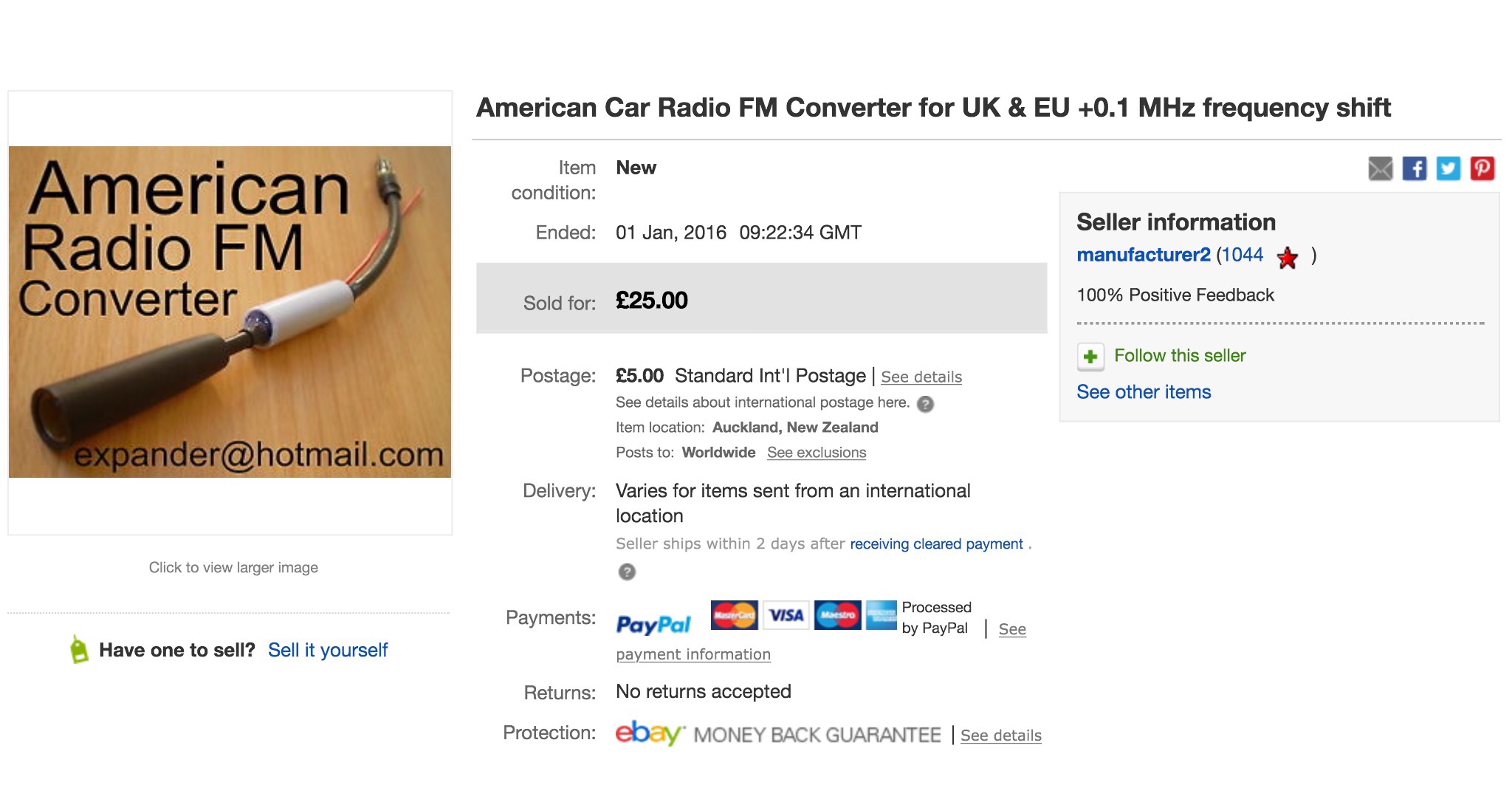Open the manufacturer2 seller profile
This screenshot has width=1512, height=785.
[x=1143, y=255]
